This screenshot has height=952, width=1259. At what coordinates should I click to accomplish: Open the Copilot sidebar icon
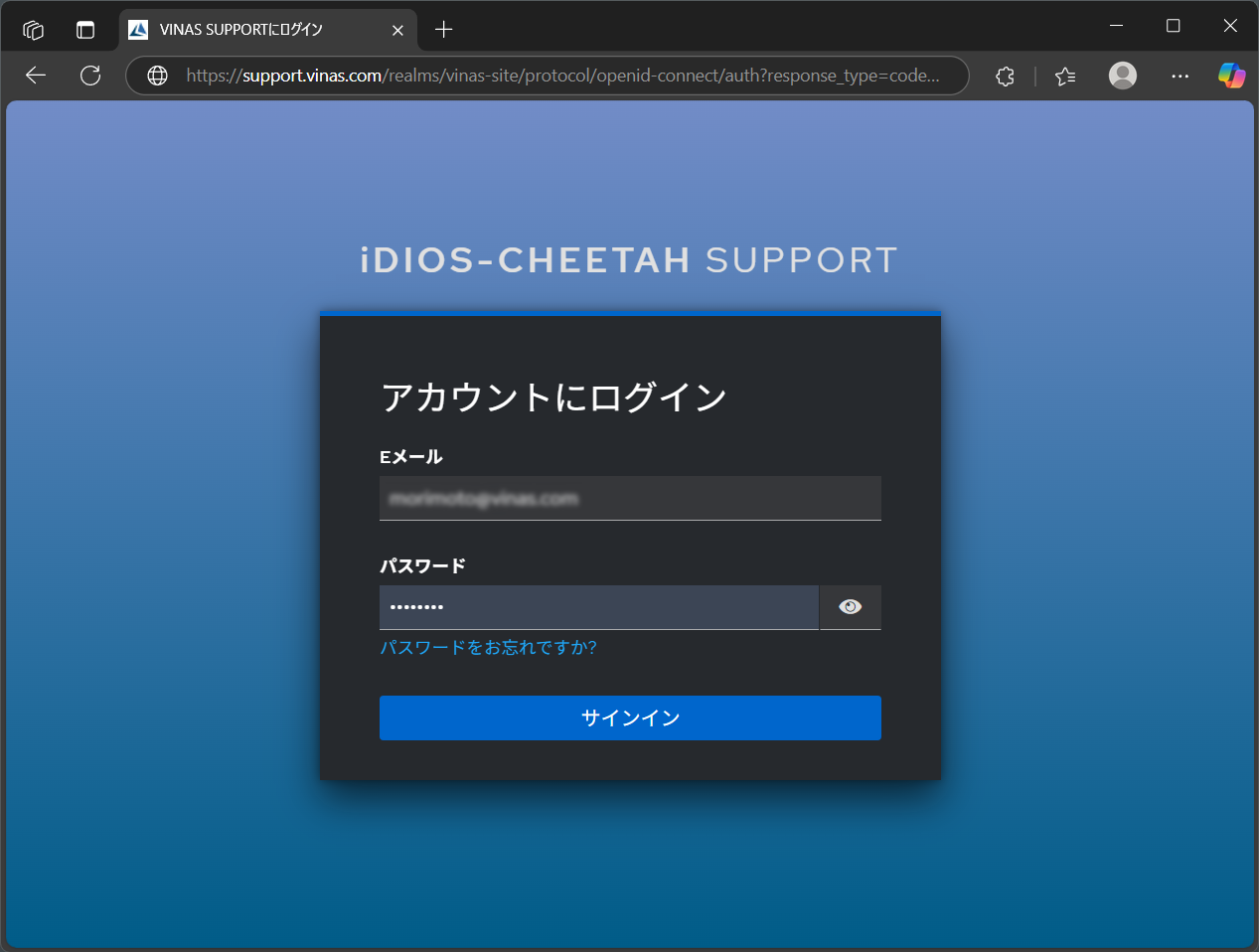(x=1232, y=76)
